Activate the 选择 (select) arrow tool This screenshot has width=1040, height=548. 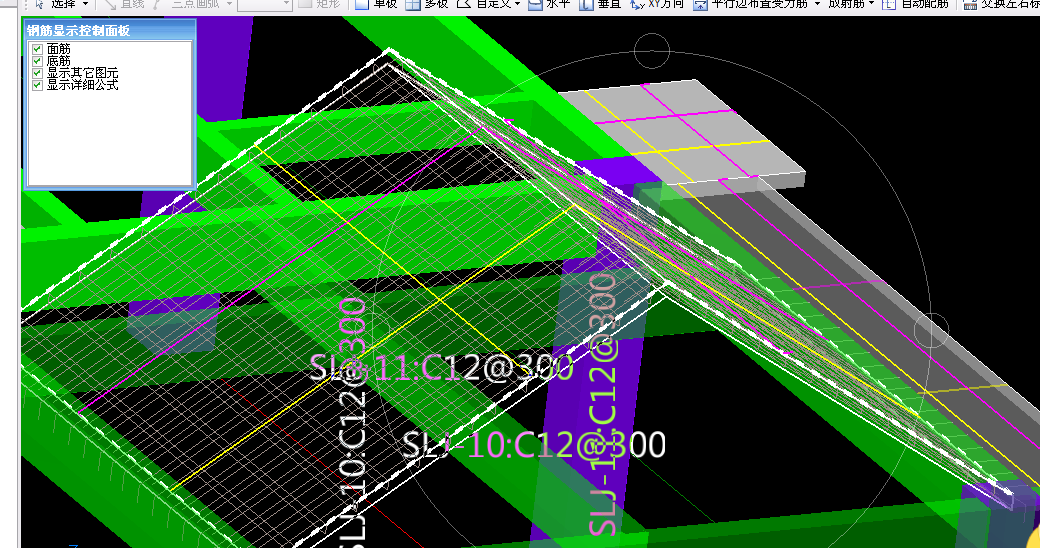click(x=56, y=4)
